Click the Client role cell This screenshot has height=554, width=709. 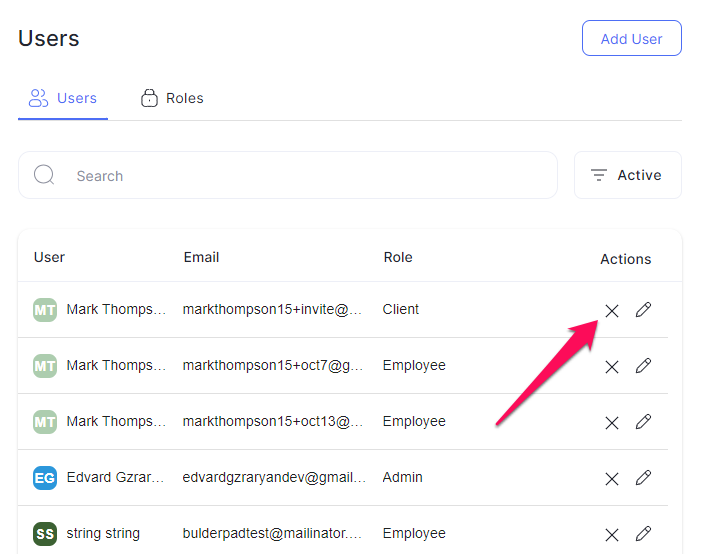pos(401,309)
